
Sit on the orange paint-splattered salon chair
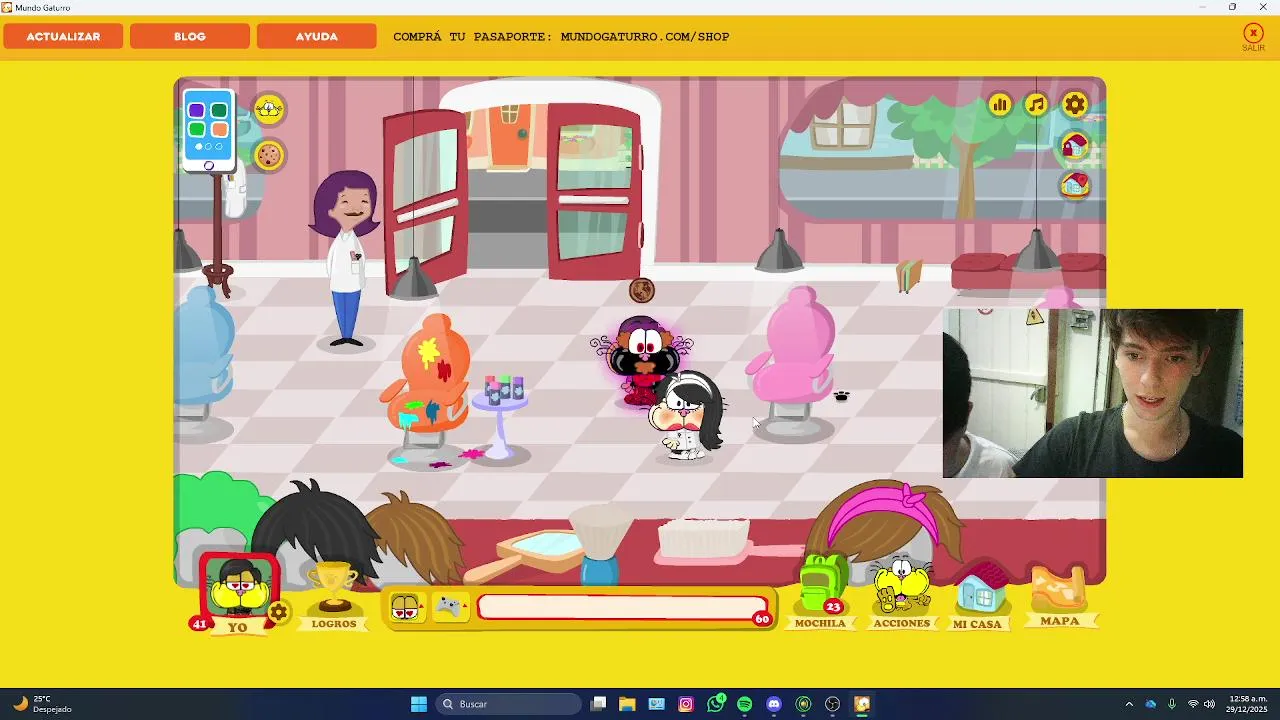tap(427, 385)
